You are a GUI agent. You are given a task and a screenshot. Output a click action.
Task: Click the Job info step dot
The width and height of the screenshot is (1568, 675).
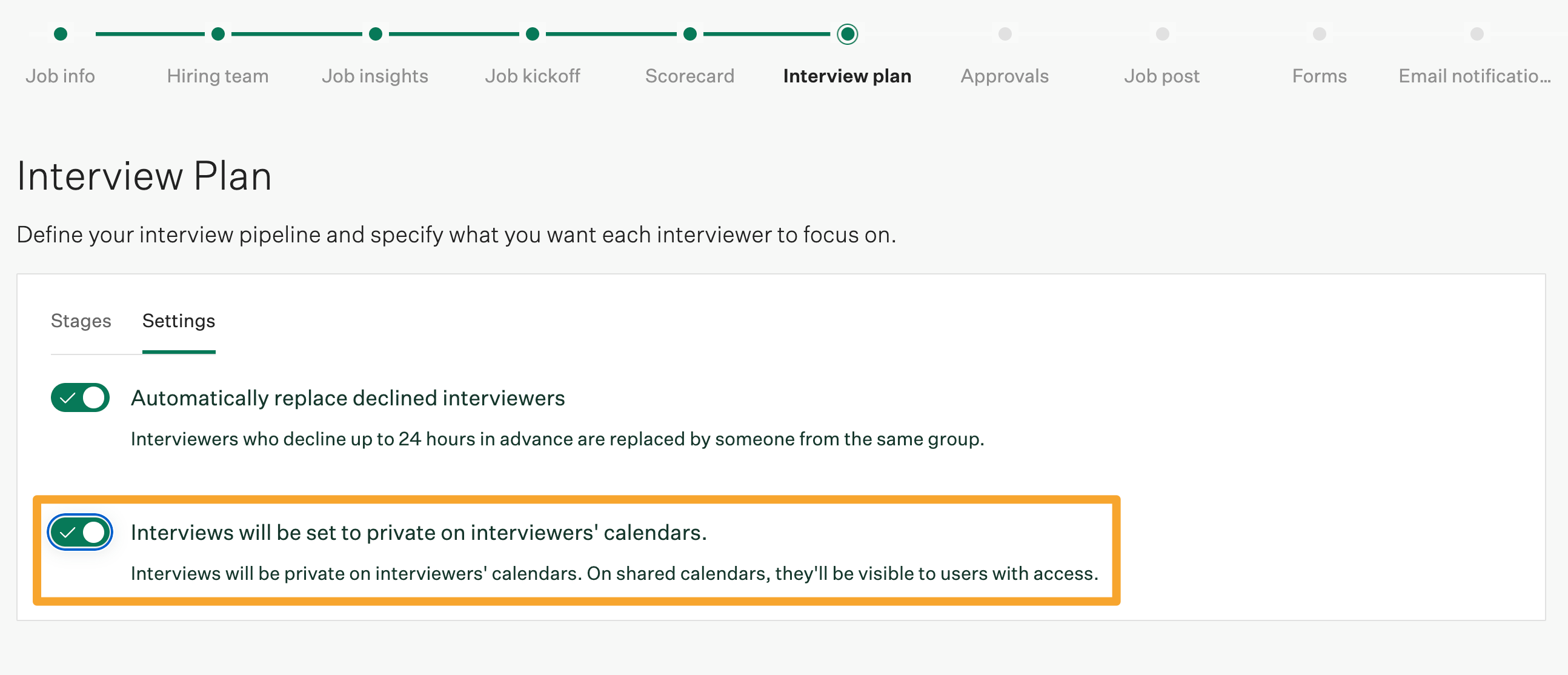click(x=60, y=34)
